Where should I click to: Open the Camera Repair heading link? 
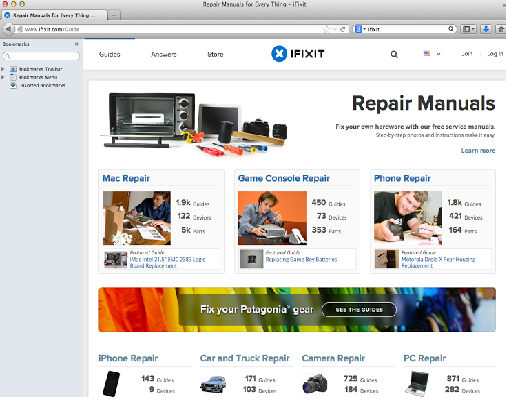click(x=333, y=358)
